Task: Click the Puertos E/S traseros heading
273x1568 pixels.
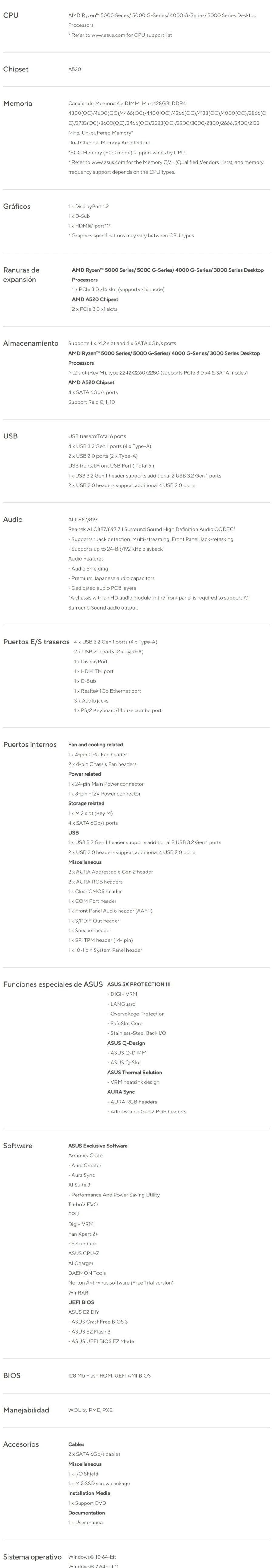Action: click(x=36, y=642)
